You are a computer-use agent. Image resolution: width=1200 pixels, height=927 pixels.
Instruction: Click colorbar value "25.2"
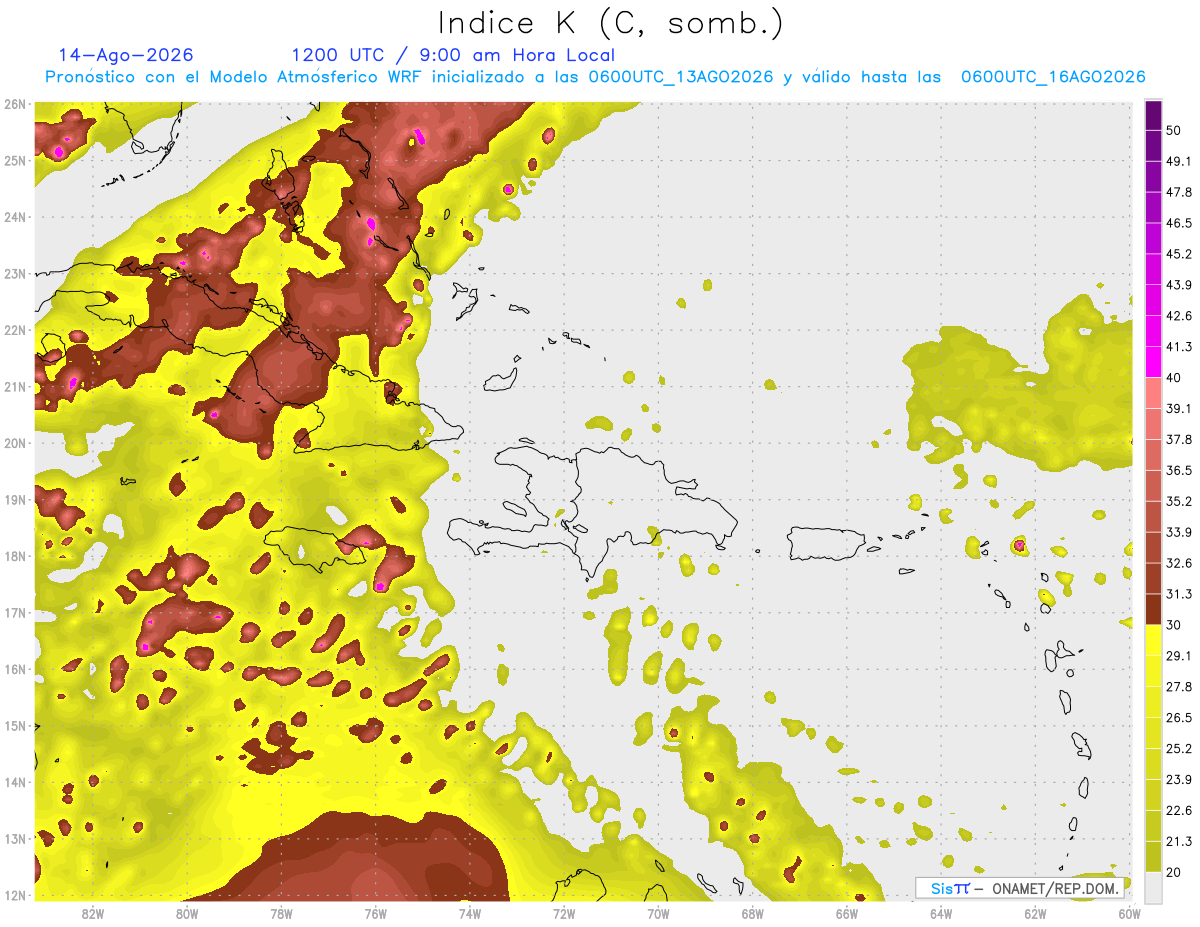click(1178, 749)
